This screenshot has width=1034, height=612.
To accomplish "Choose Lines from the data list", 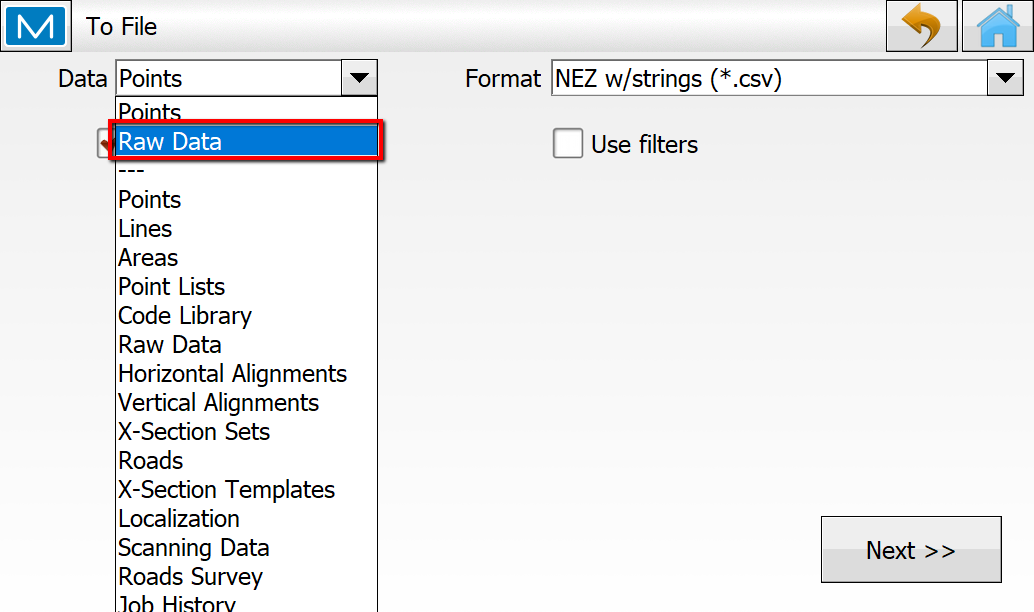I will [145, 229].
